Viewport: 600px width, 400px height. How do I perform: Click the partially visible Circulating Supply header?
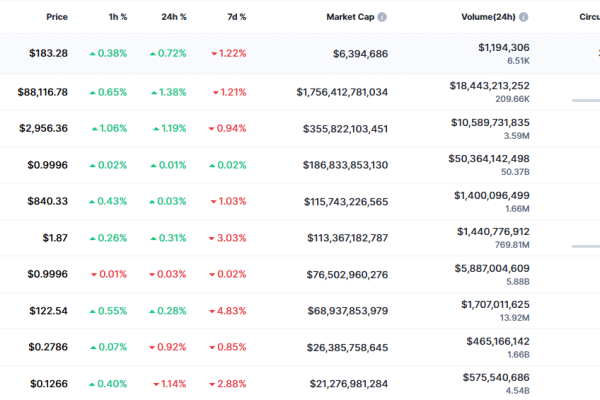click(x=589, y=17)
